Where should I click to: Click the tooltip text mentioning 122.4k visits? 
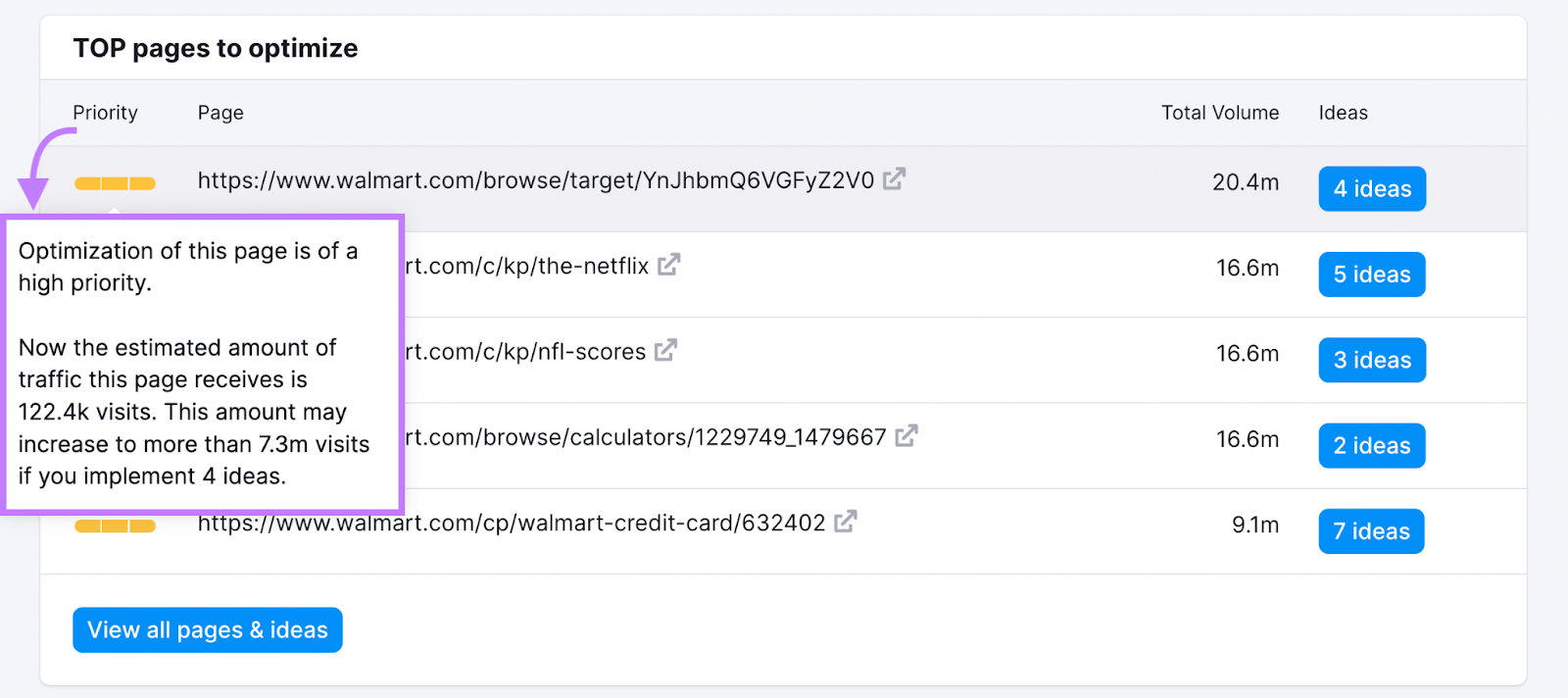point(194,412)
